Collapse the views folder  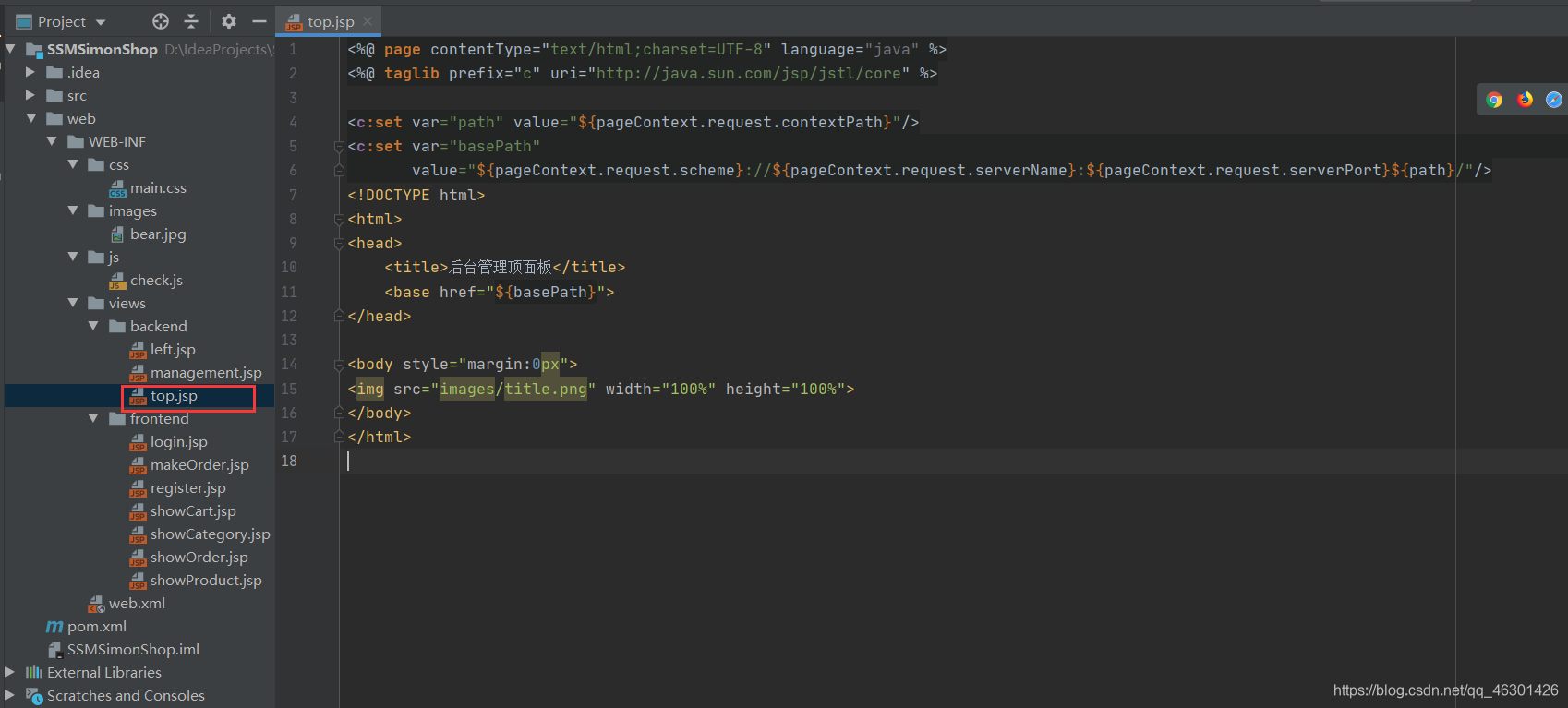pyautogui.click(x=73, y=303)
